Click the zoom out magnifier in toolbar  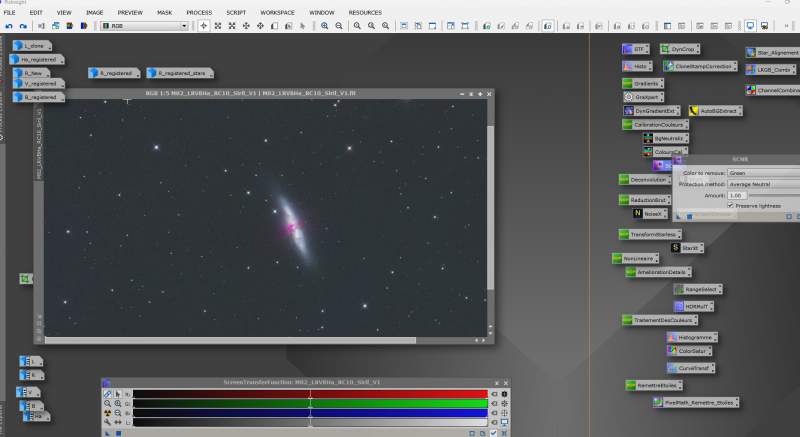tap(339, 25)
